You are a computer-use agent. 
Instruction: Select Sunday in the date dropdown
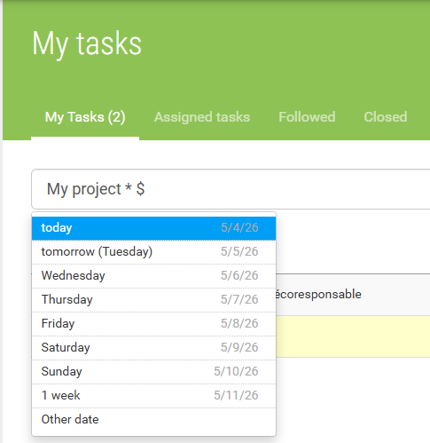(x=154, y=372)
